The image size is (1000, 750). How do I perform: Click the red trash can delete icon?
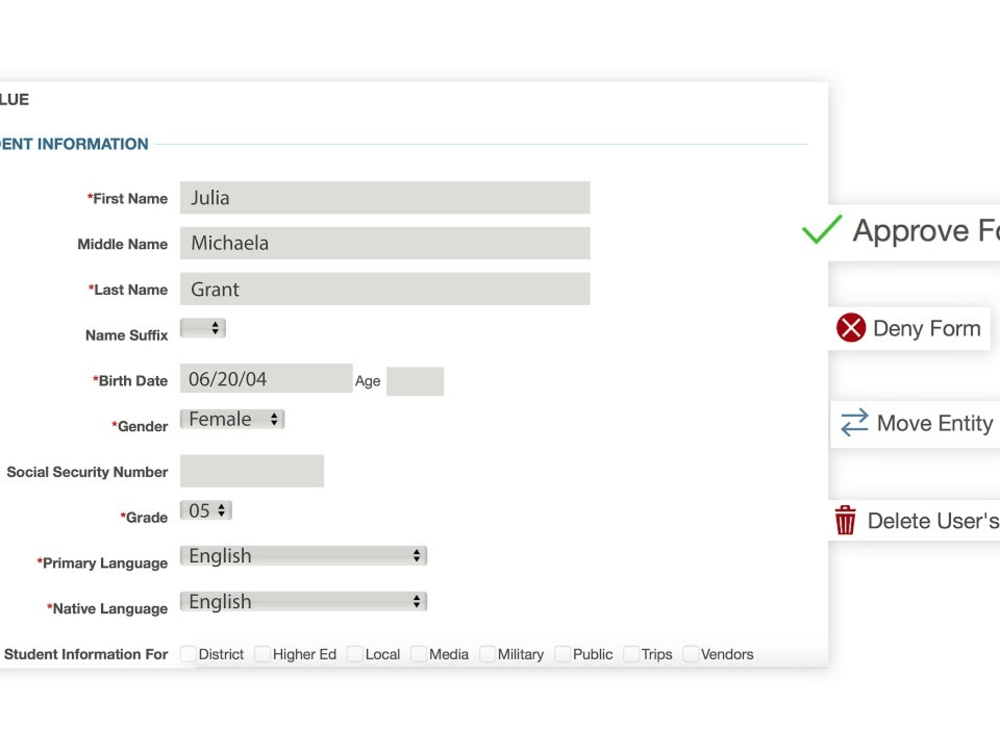click(845, 520)
